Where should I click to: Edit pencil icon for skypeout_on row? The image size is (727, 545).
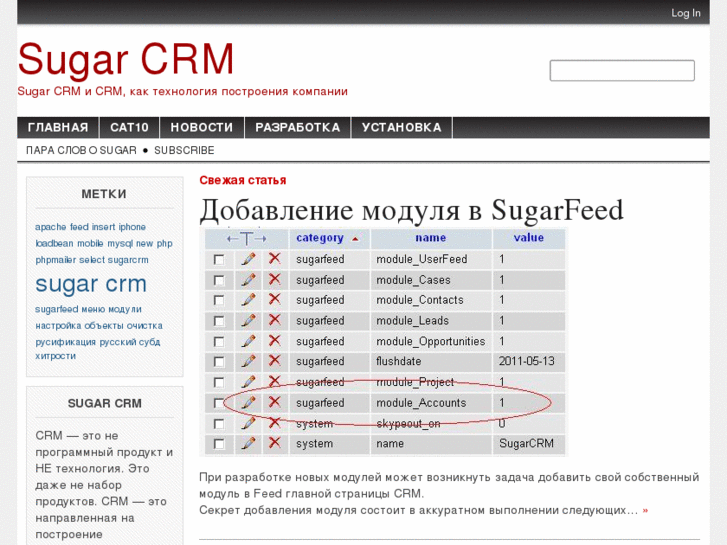click(249, 423)
